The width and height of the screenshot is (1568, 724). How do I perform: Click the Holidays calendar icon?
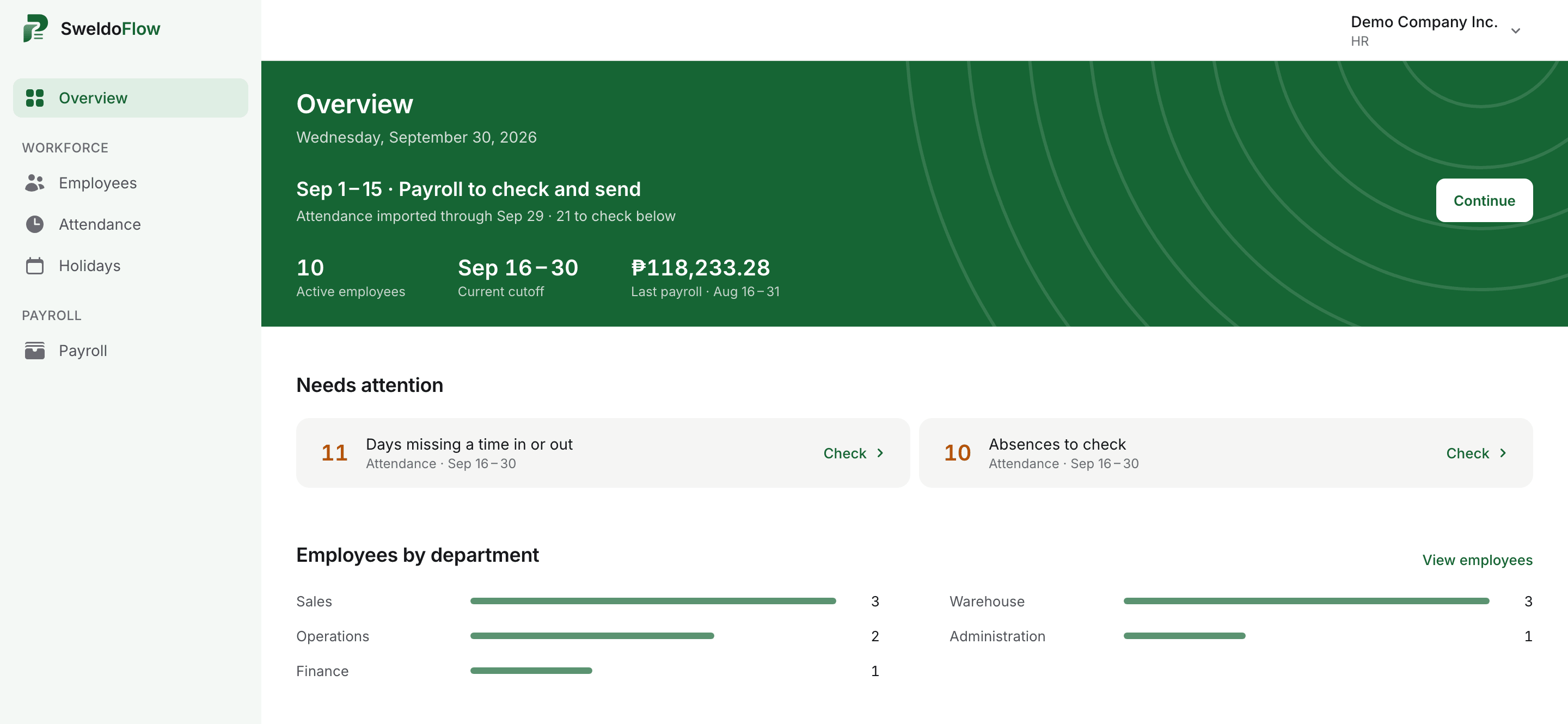[35, 266]
